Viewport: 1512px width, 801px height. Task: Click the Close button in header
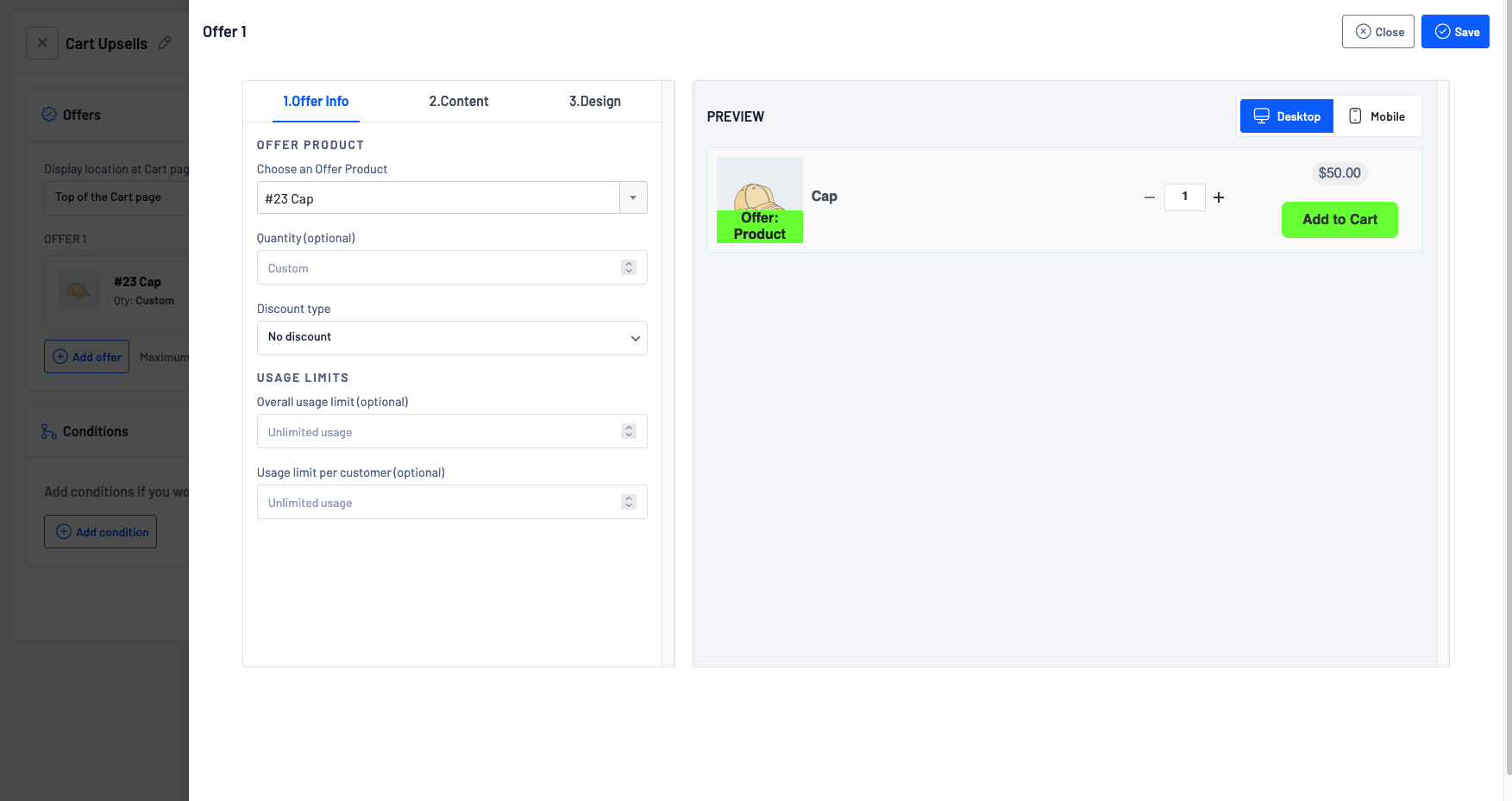point(1377,32)
